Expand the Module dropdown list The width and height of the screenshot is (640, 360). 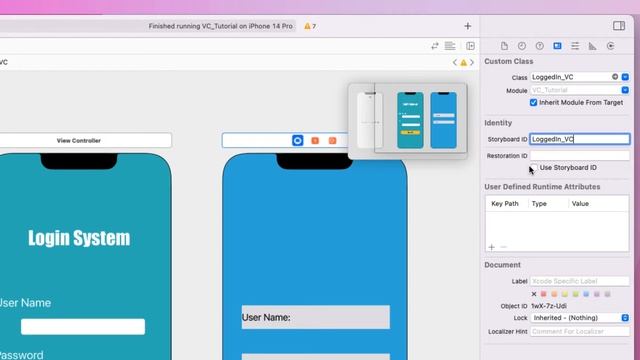[625, 90]
